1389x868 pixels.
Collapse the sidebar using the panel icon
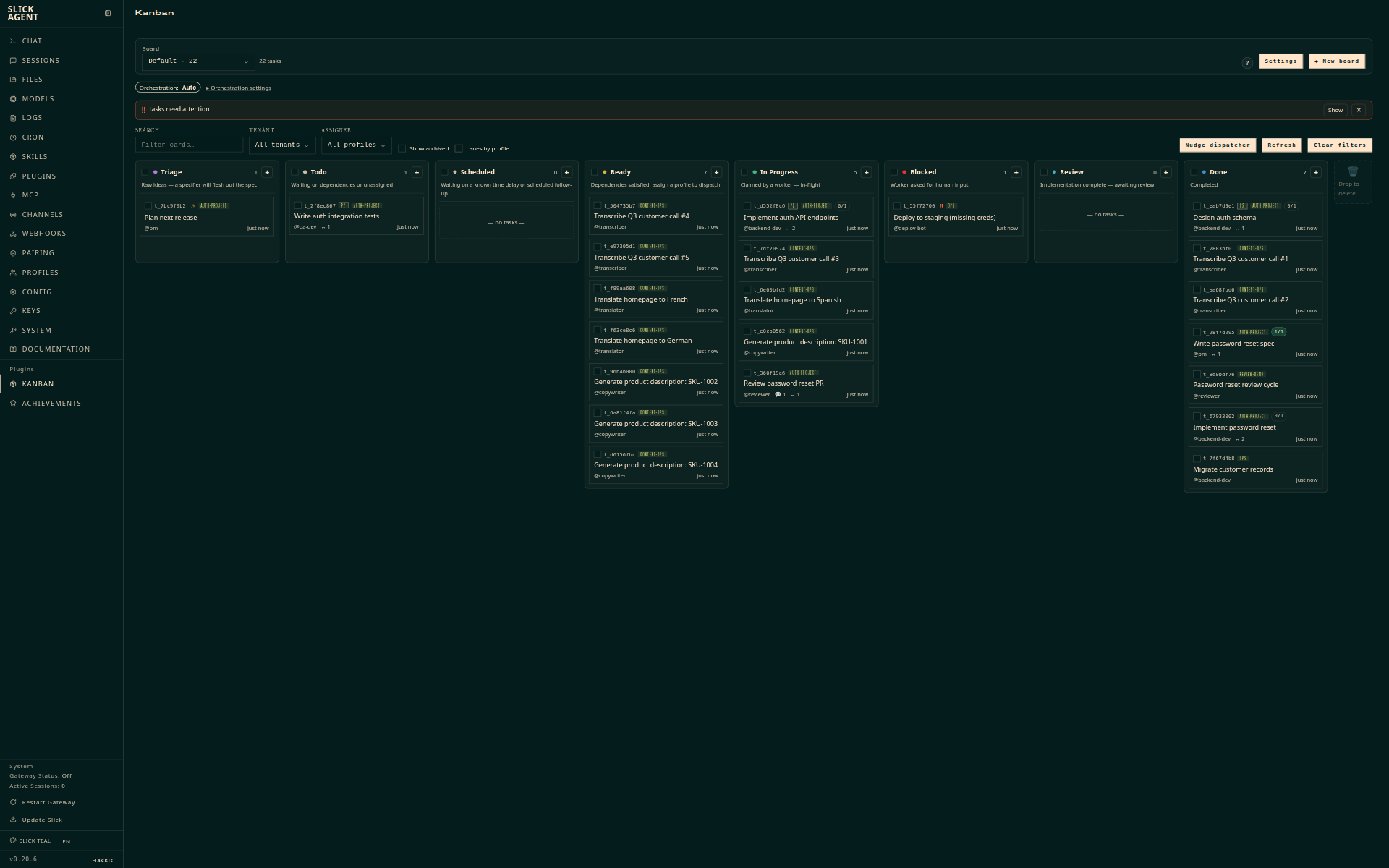108,13
